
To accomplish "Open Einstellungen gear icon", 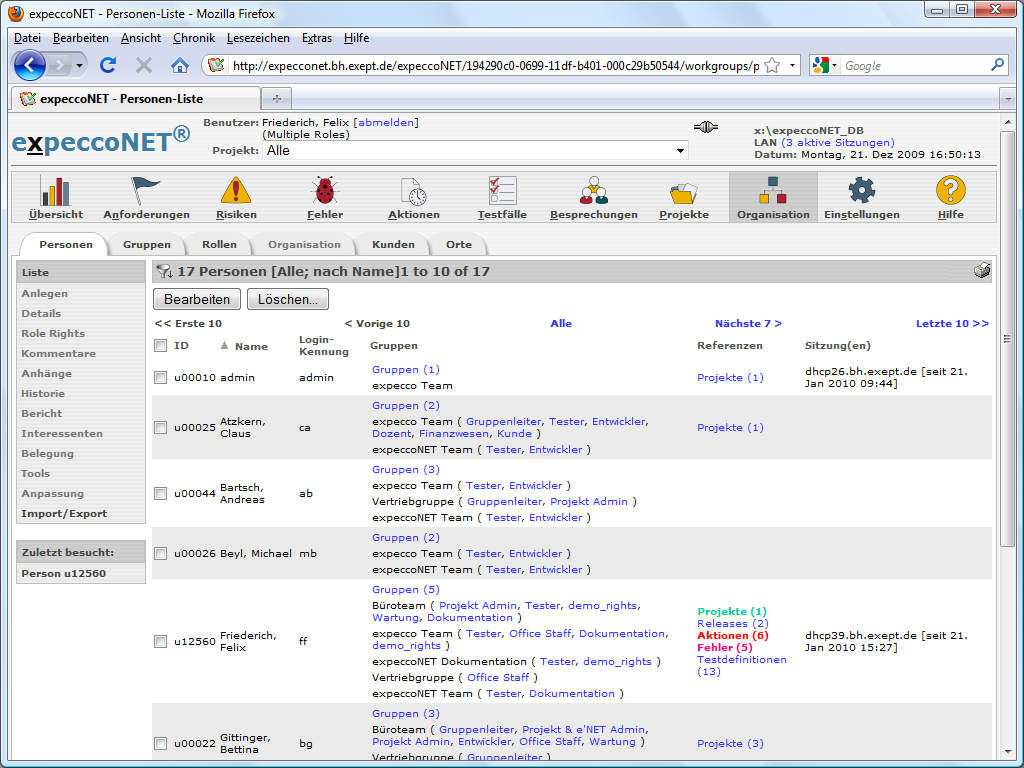I will pos(861,191).
